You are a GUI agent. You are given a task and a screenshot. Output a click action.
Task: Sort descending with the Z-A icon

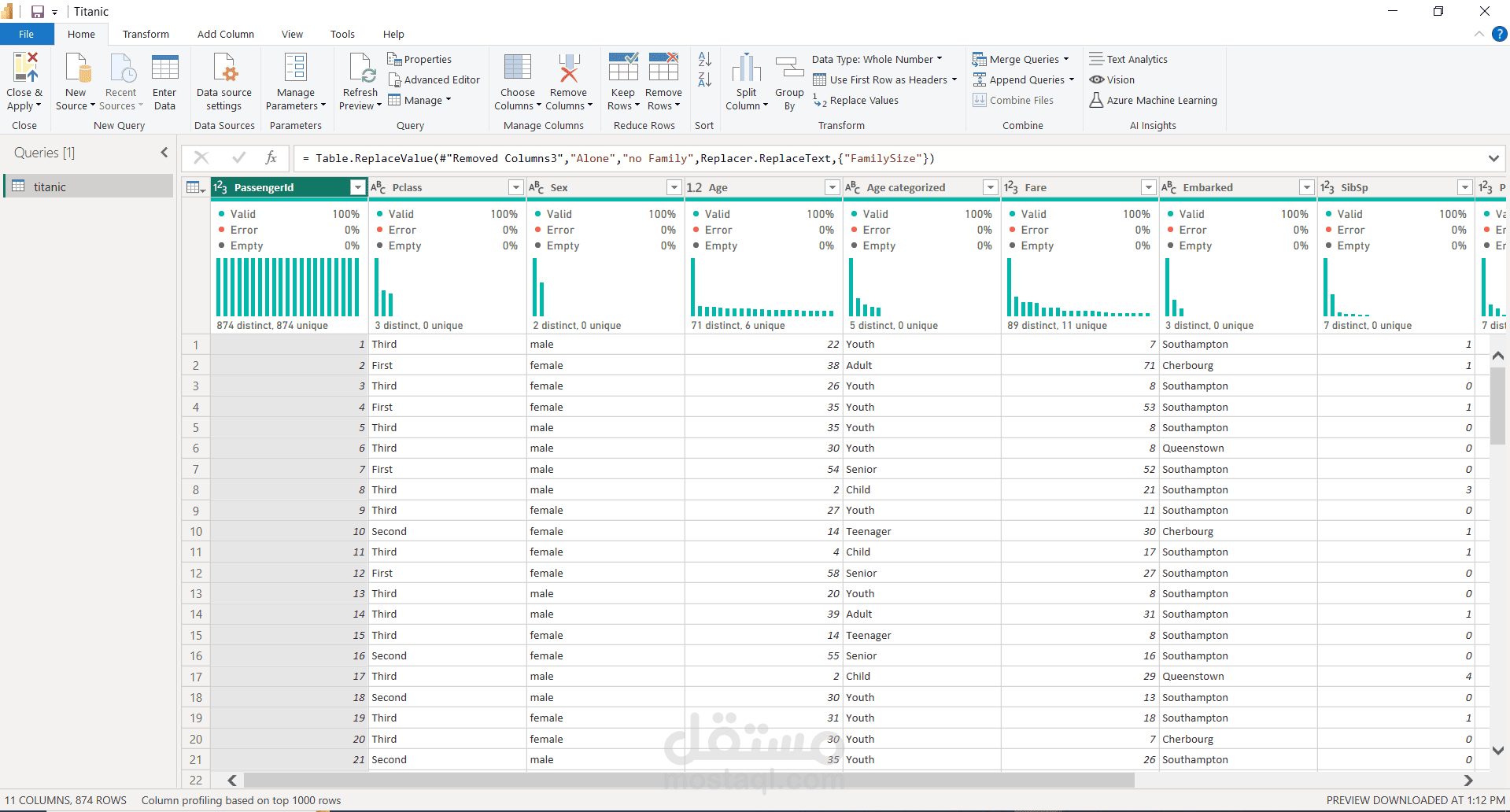click(705, 79)
